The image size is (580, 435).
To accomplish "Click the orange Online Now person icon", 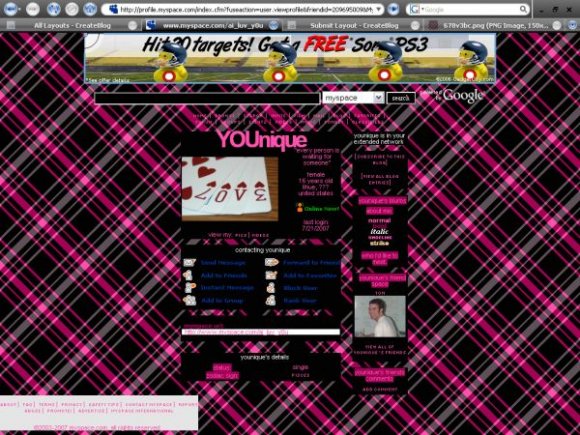I will click(x=300, y=208).
